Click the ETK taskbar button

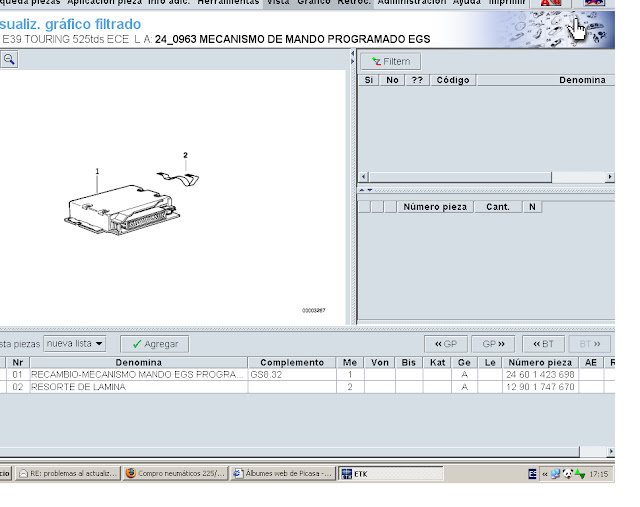pos(391,474)
